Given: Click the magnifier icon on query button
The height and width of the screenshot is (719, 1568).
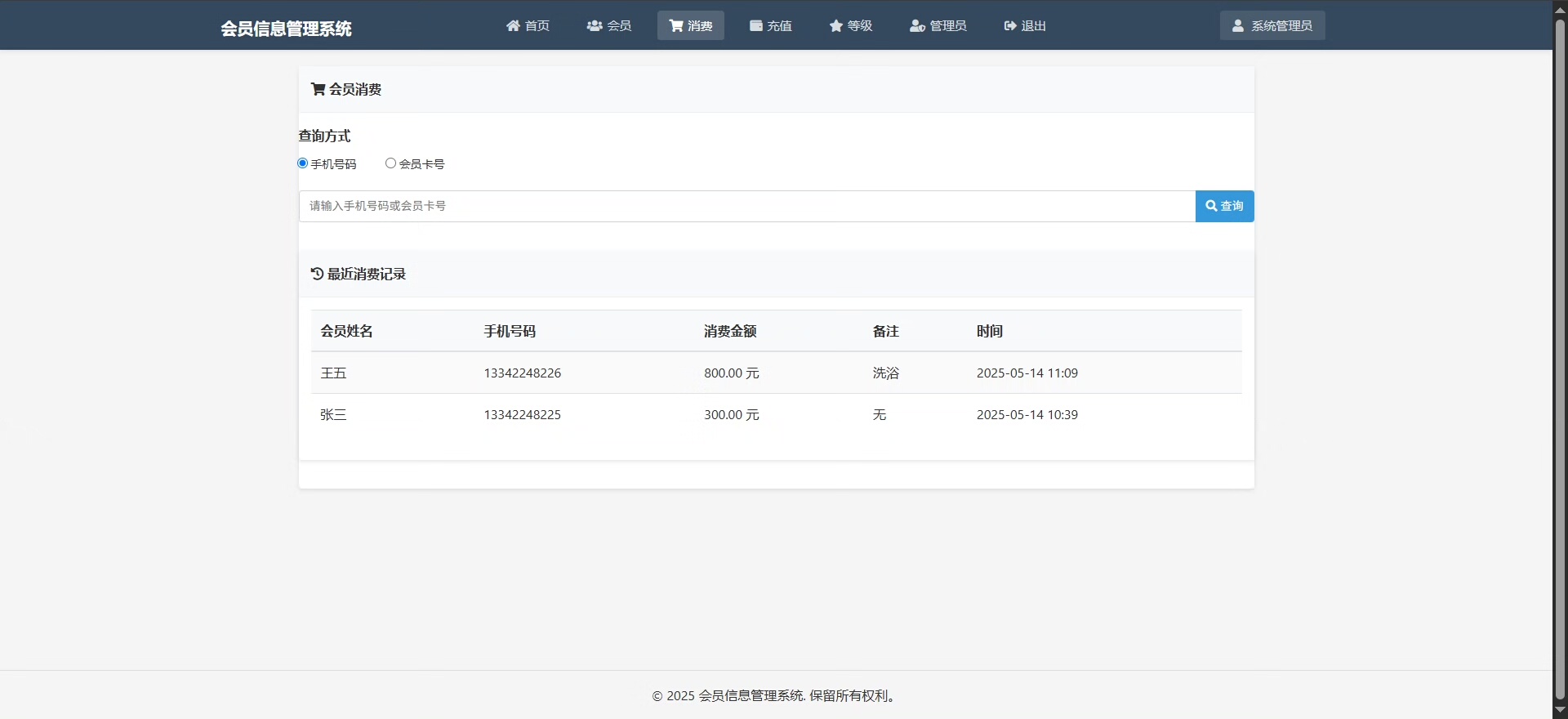Looking at the screenshot, I should (1211, 206).
